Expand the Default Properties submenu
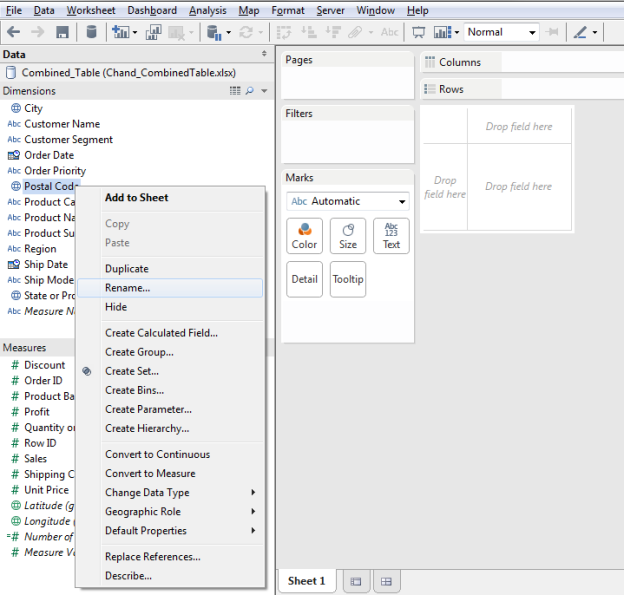Screen dimensions: 624x595 [170, 531]
